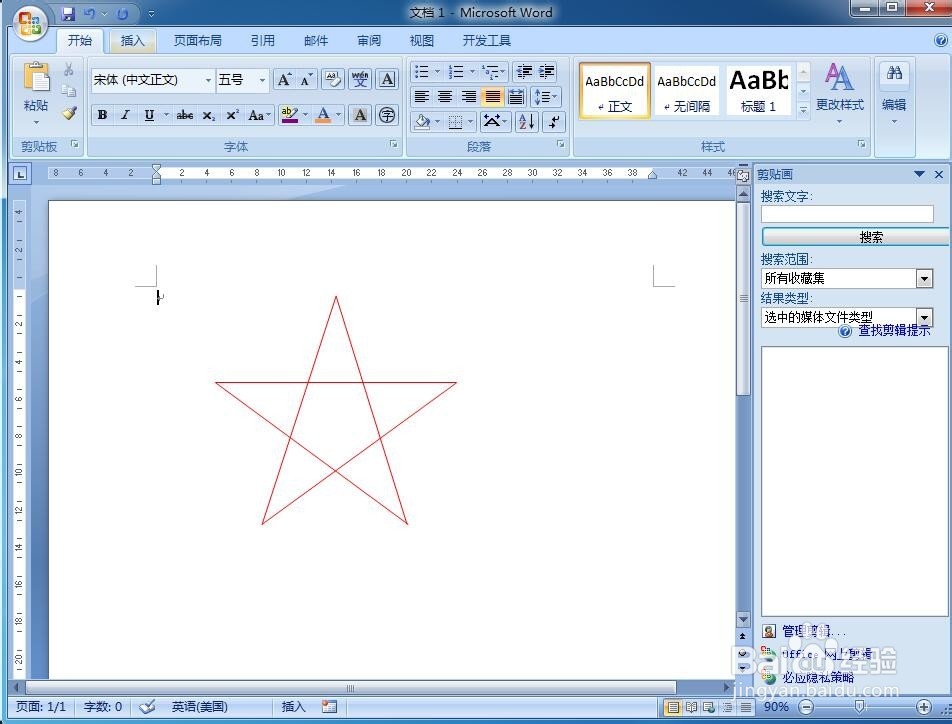
Task: Toggle italic formatting
Action: (x=125, y=115)
